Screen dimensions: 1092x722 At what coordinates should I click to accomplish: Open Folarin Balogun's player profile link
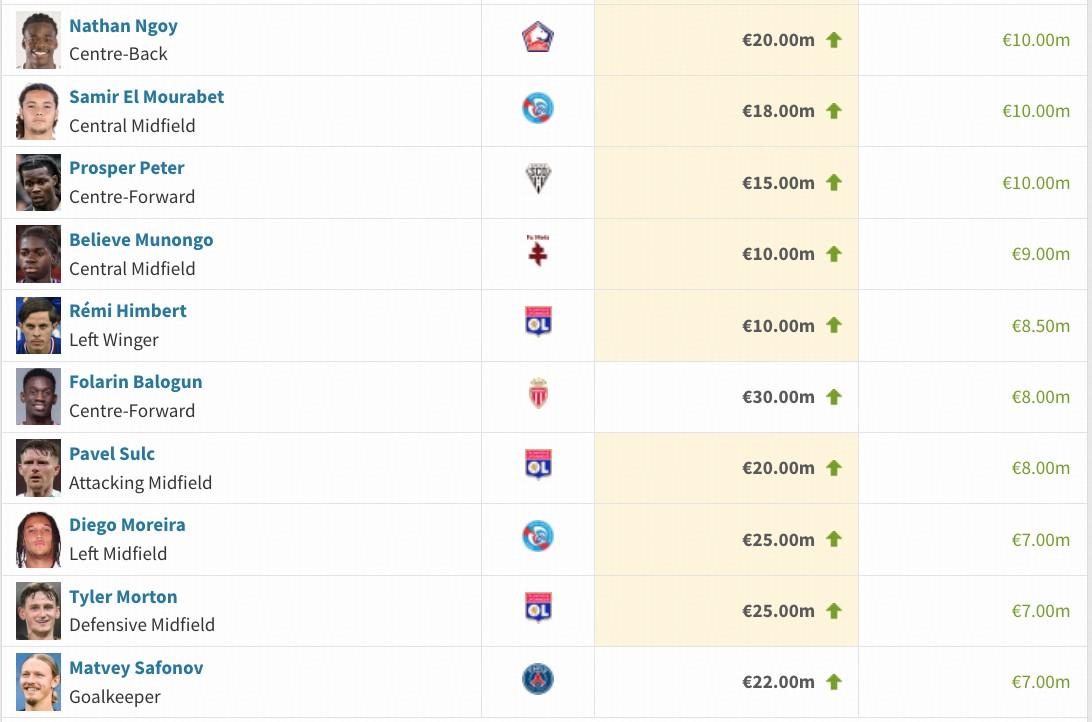135,382
